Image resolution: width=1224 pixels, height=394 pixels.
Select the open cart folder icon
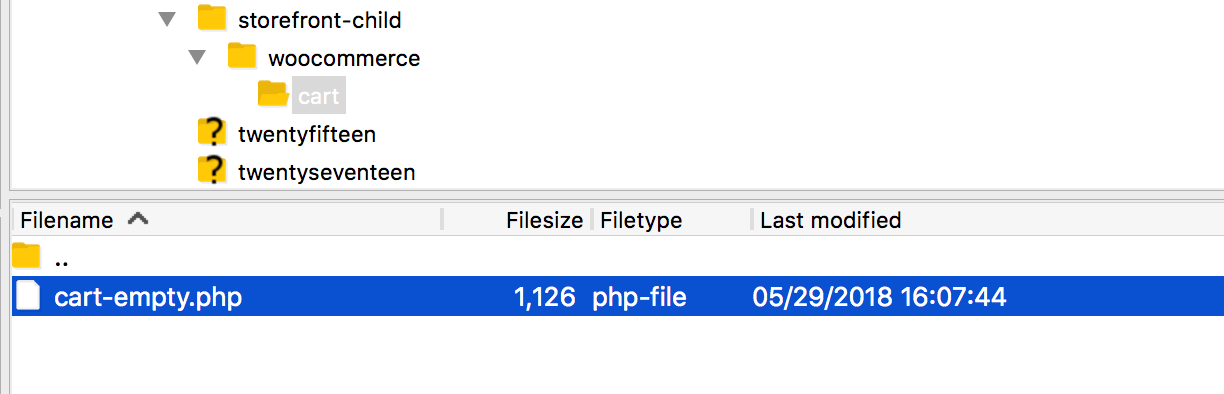[x=273, y=94]
